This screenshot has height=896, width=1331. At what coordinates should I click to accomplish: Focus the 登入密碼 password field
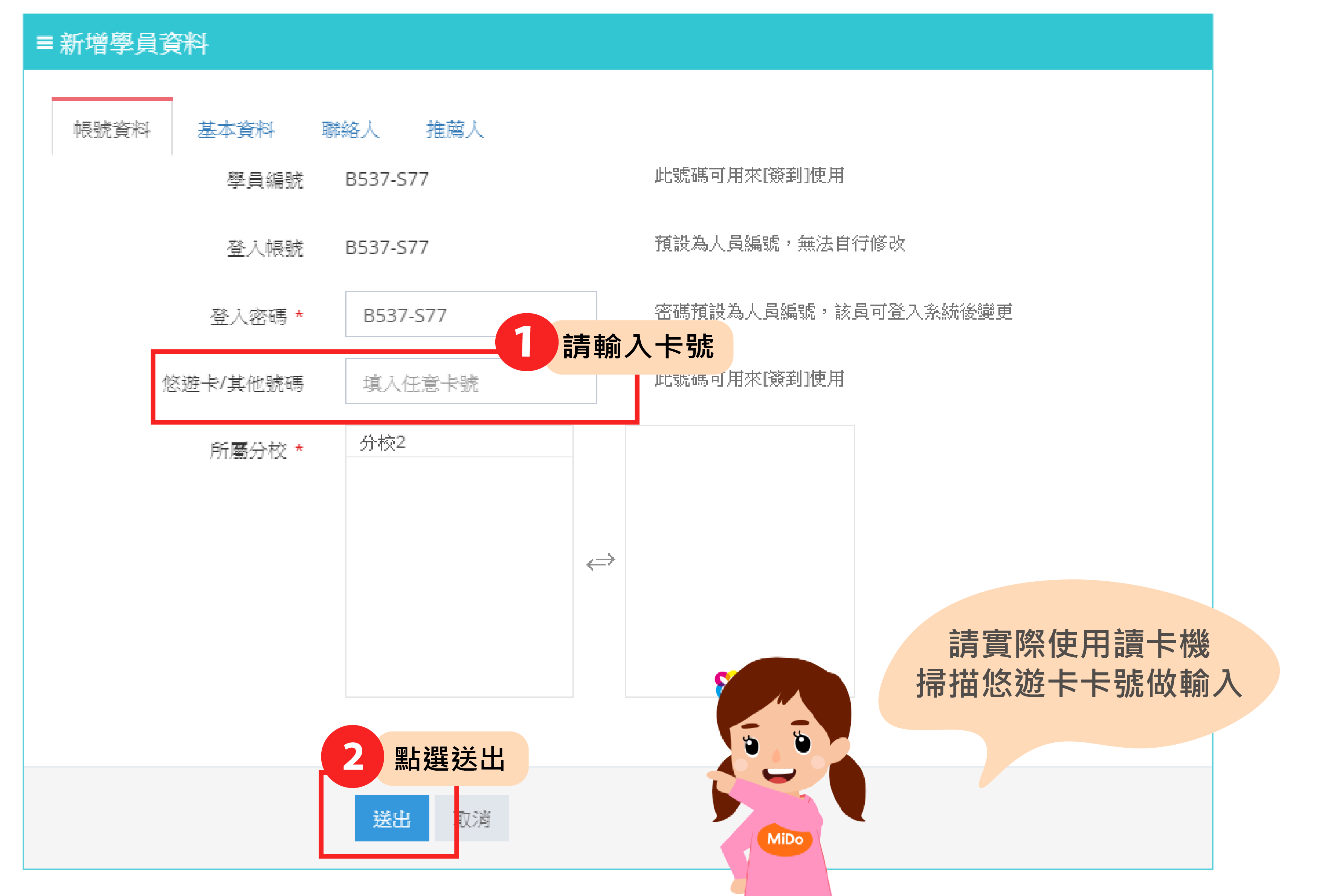pyautogui.click(x=434, y=315)
